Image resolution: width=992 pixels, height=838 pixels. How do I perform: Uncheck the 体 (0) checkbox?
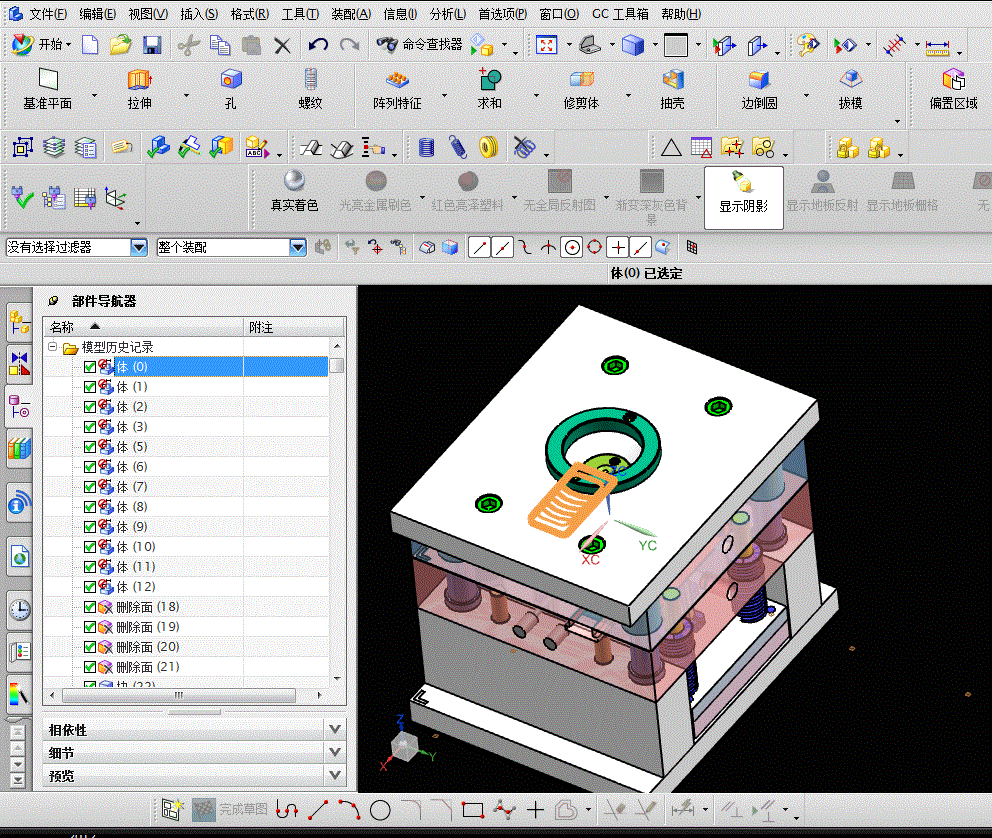(x=90, y=367)
